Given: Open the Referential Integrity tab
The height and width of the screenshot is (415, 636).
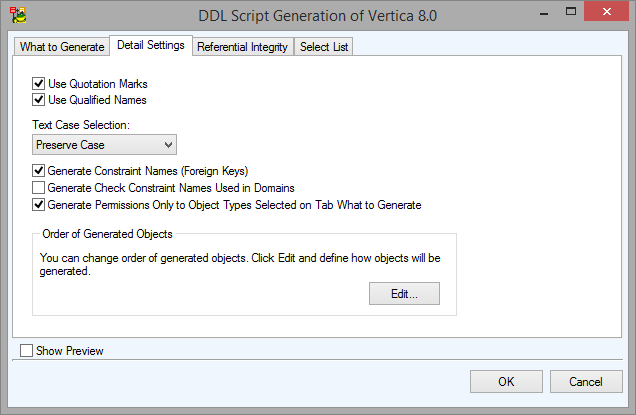Looking at the screenshot, I should pos(242,47).
